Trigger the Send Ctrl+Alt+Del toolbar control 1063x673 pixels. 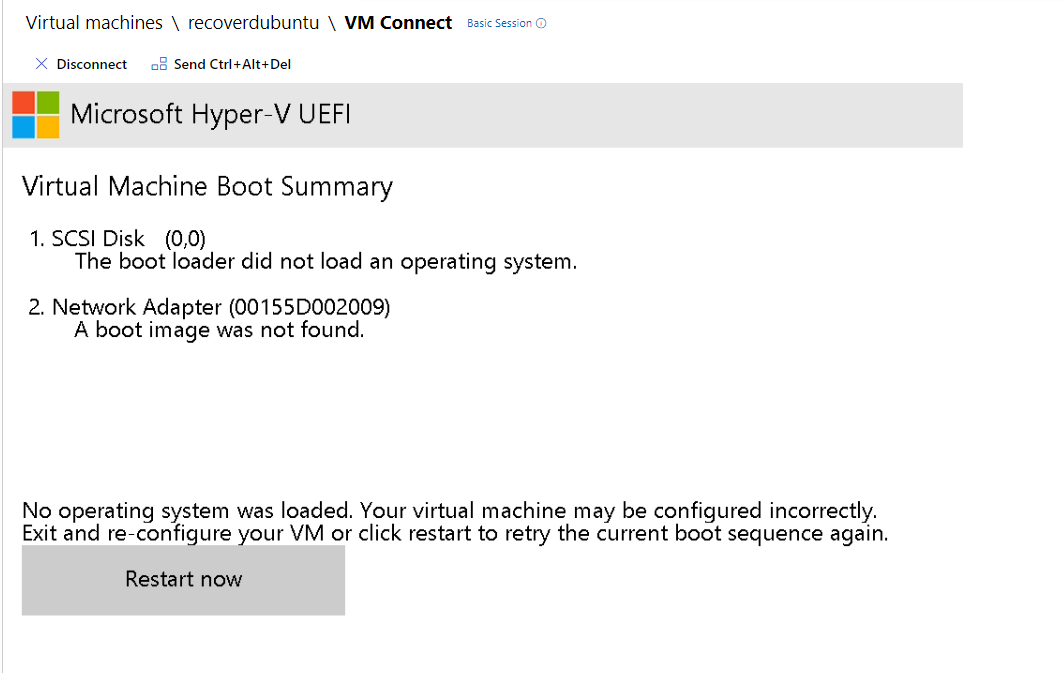229,64
